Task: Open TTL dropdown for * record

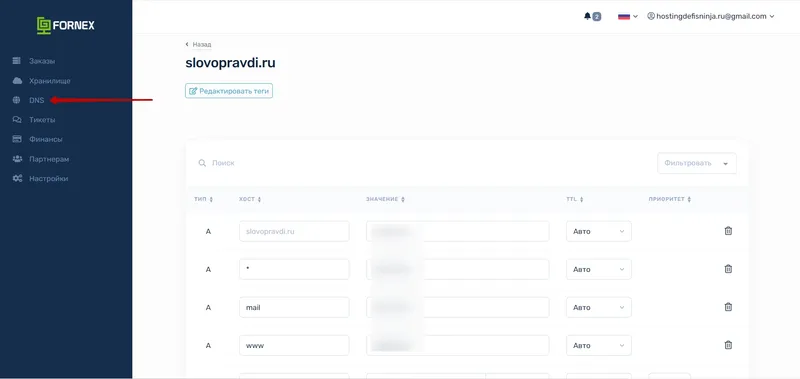Action: tap(598, 269)
